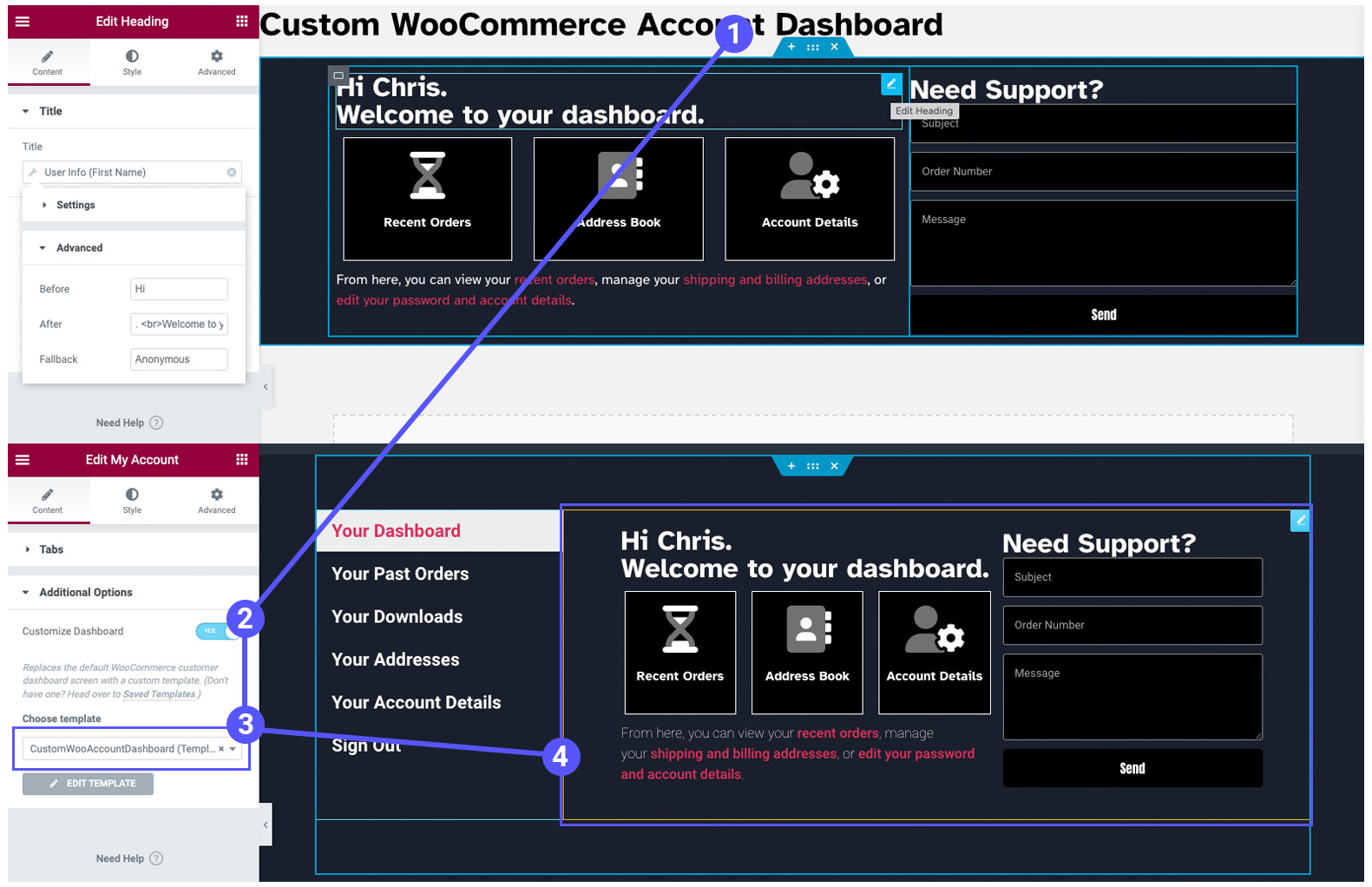Open the Choose template dropdown

coord(132,749)
